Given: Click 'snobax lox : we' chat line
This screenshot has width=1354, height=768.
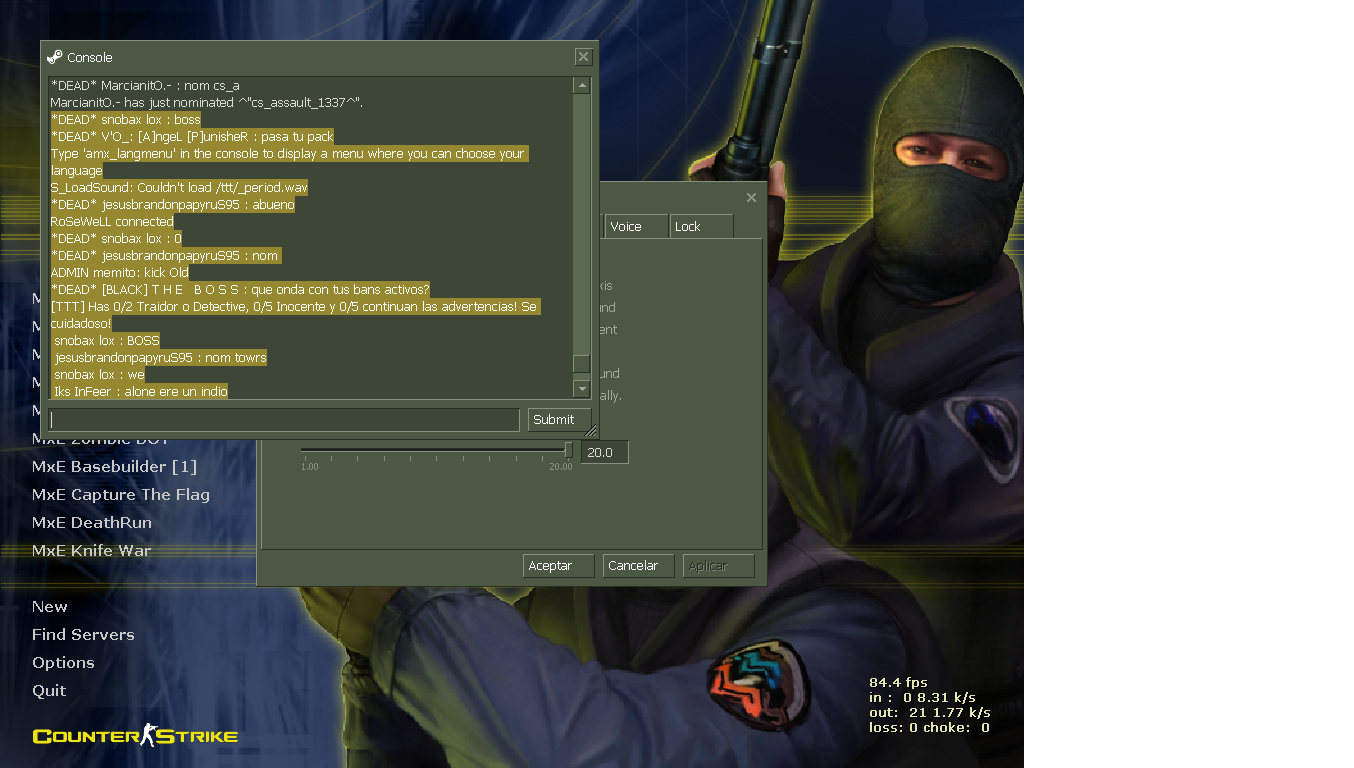Looking at the screenshot, I should pyautogui.click(x=98, y=375).
